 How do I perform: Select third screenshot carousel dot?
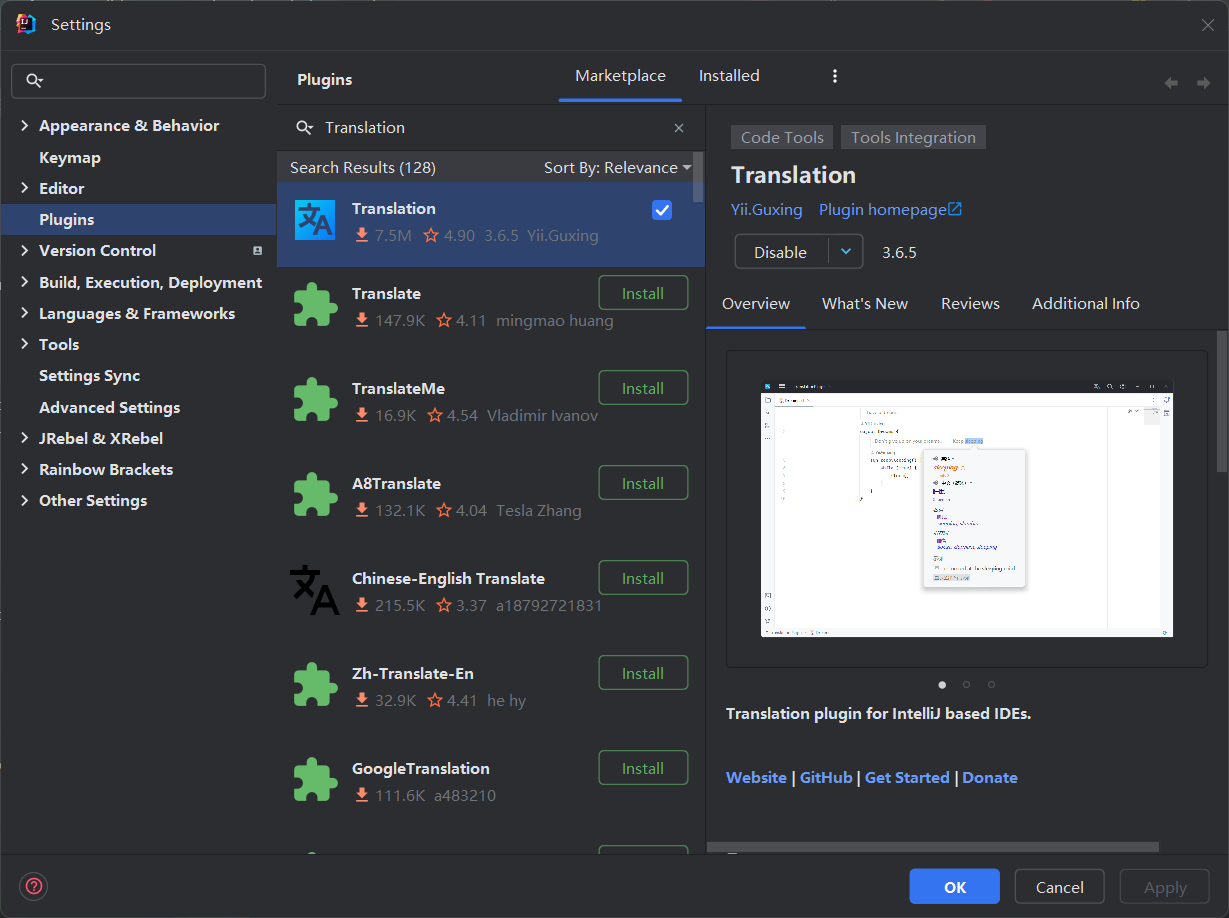991,685
